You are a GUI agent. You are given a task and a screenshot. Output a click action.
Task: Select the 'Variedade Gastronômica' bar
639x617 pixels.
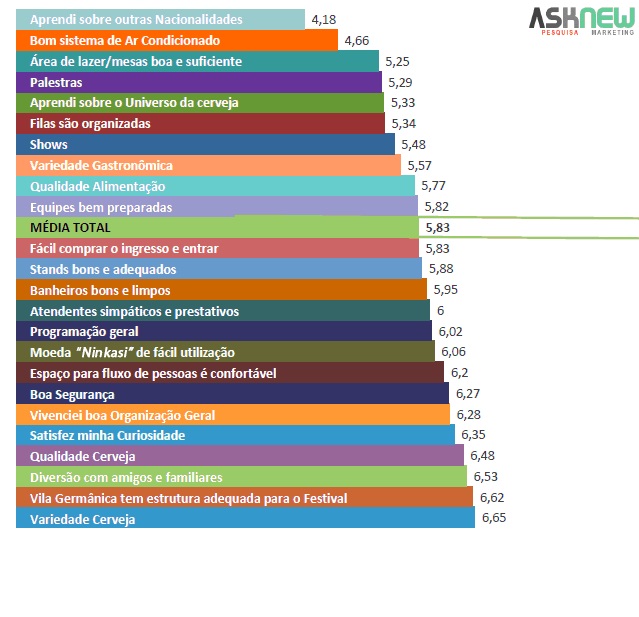click(210, 165)
